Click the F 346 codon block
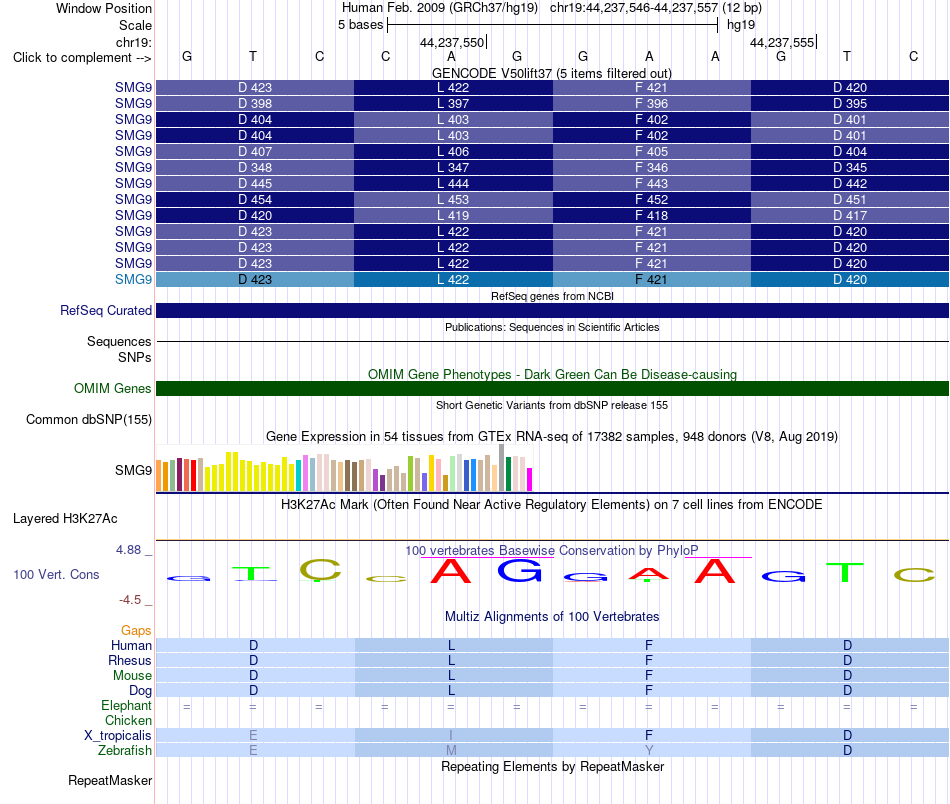The width and height of the screenshot is (950, 804). tap(651, 167)
